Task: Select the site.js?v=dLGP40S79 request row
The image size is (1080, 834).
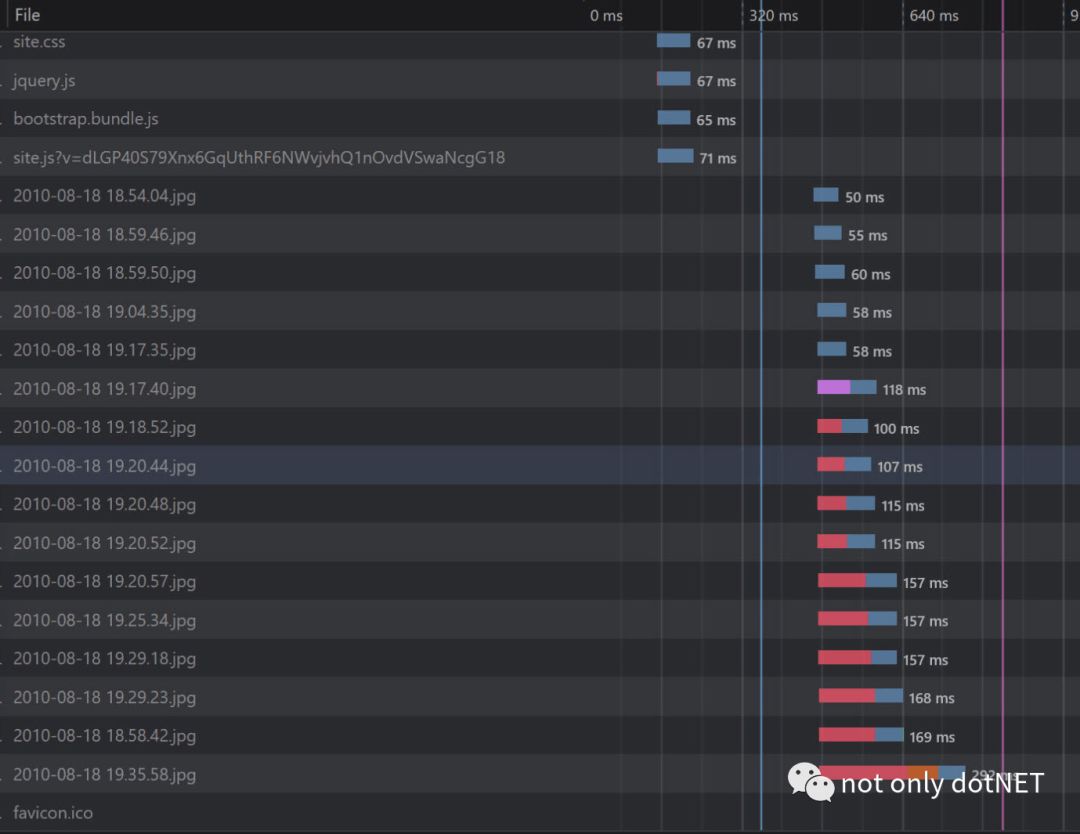Action: [540, 156]
